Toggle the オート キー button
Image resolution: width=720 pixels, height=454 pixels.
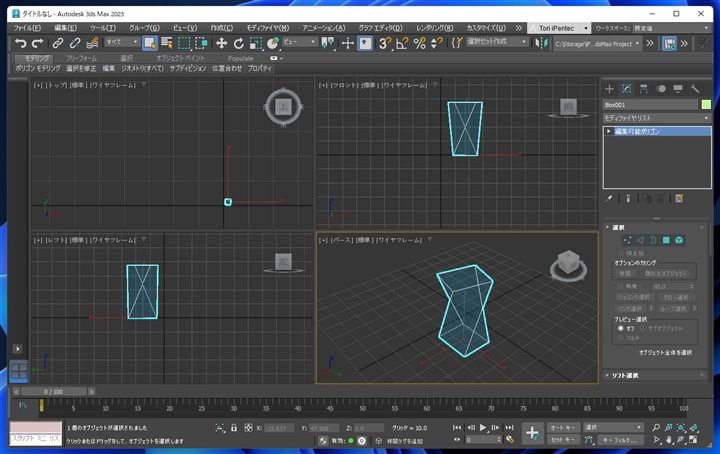pos(563,428)
